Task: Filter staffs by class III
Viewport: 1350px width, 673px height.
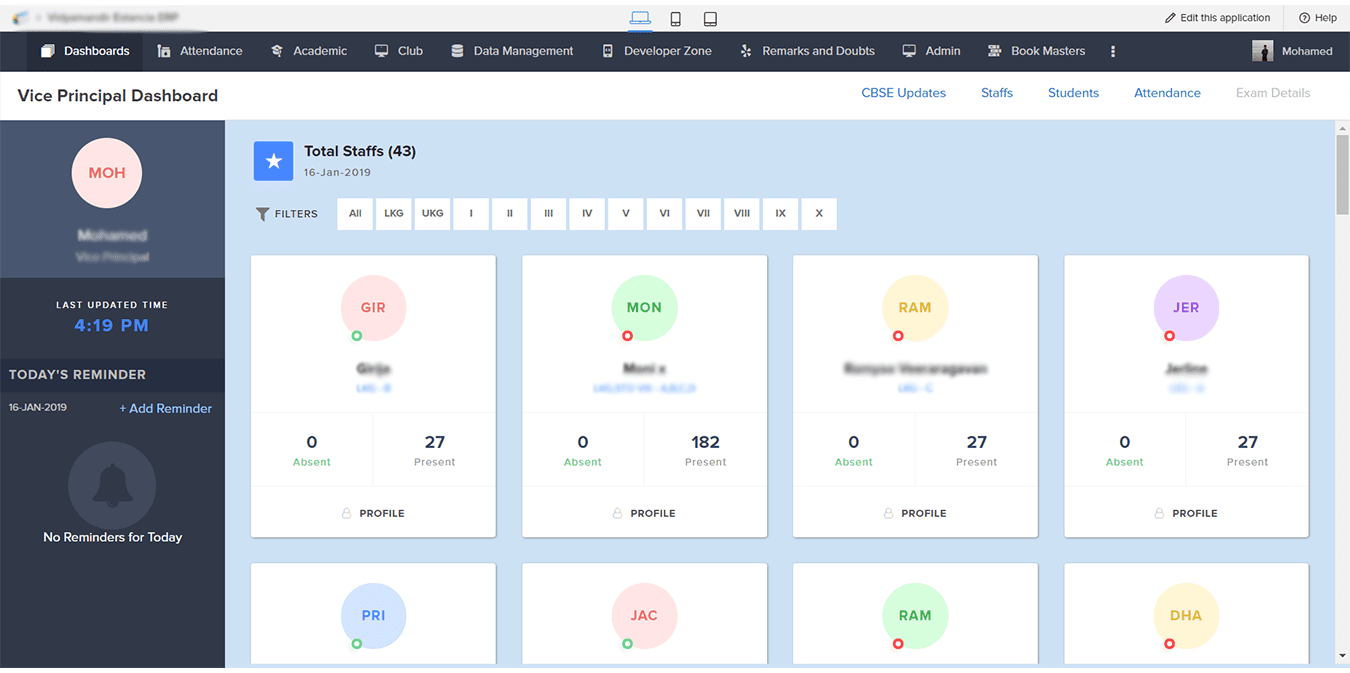Action: point(549,214)
